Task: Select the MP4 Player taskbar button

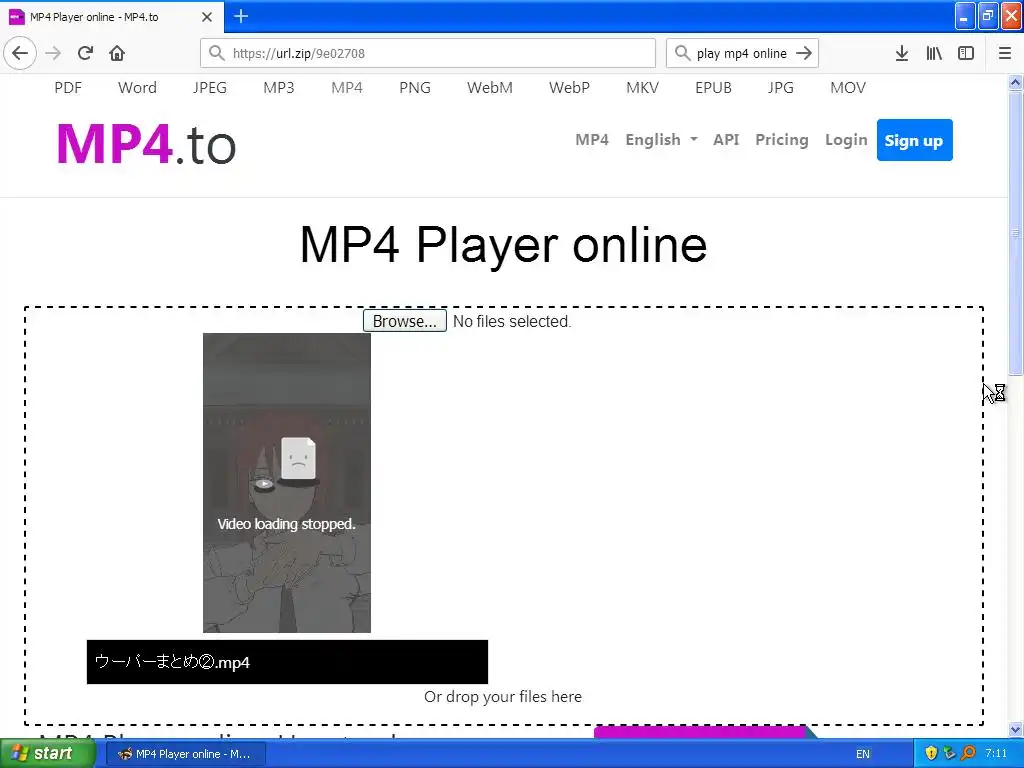Action: coord(185,754)
